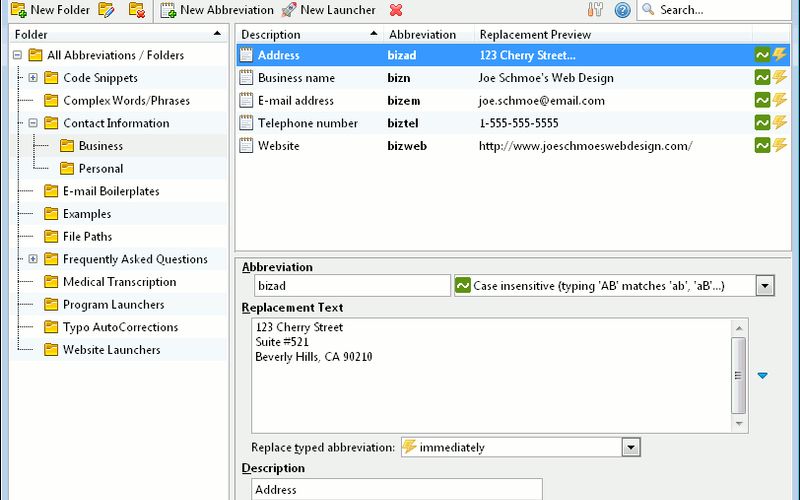Click green case icon in Telephone number row
The height and width of the screenshot is (500, 800).
coord(762,123)
